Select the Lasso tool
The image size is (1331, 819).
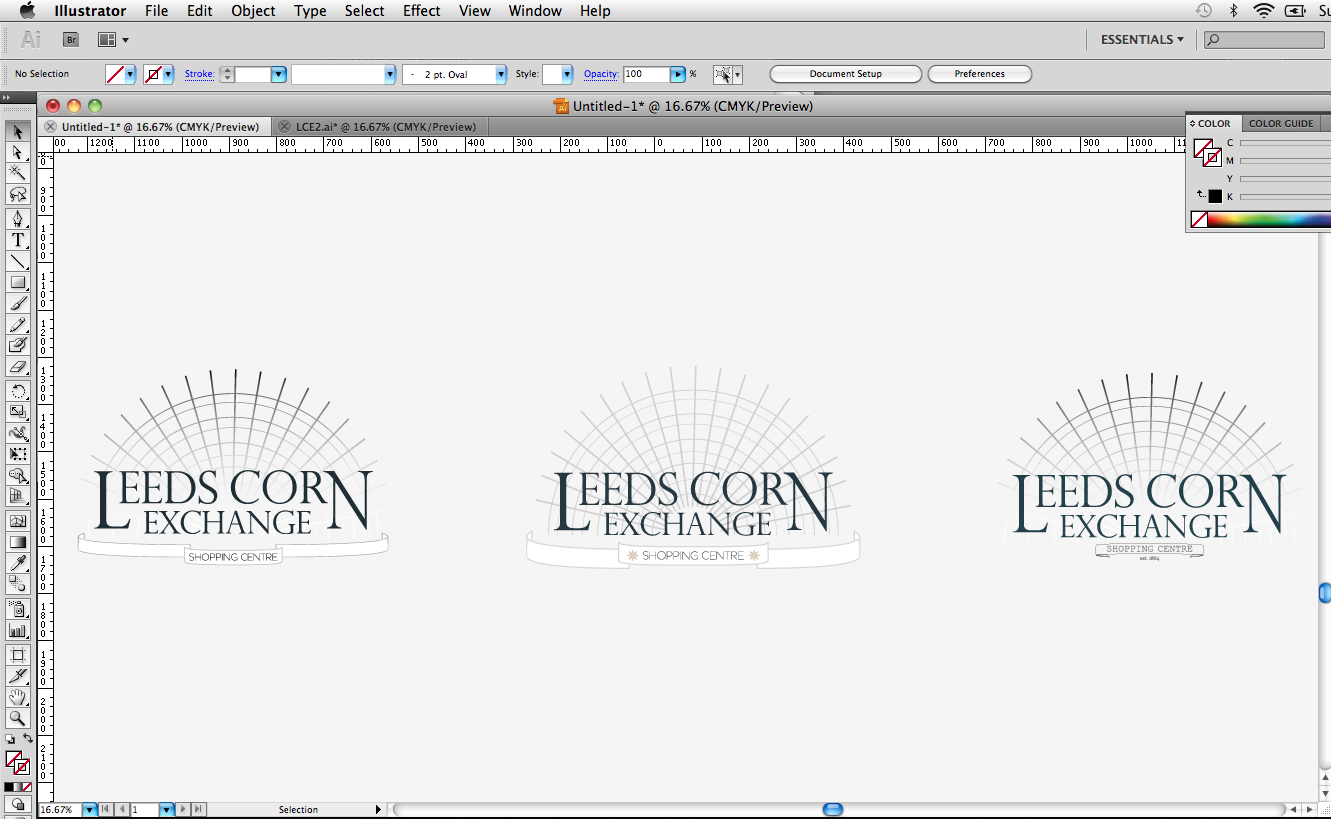click(18, 193)
